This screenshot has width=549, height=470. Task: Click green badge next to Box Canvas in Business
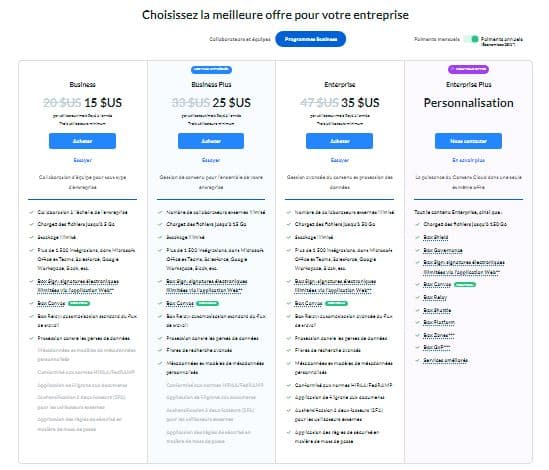(x=79, y=303)
